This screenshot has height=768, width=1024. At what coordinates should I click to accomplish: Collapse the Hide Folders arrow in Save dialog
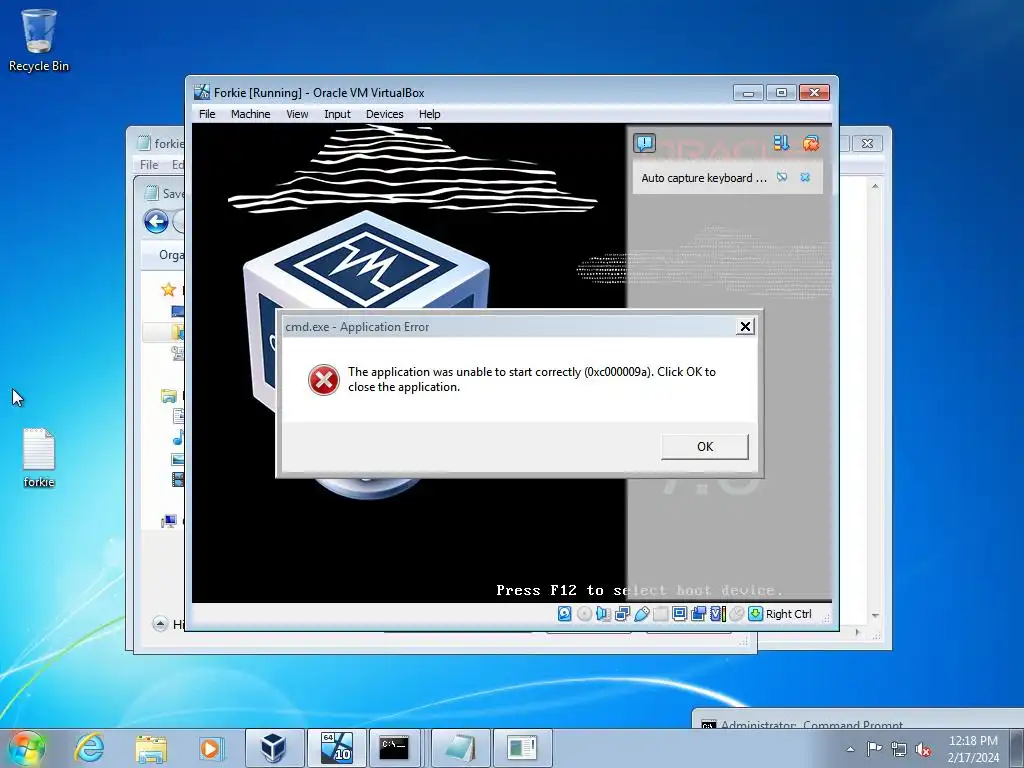(160, 624)
